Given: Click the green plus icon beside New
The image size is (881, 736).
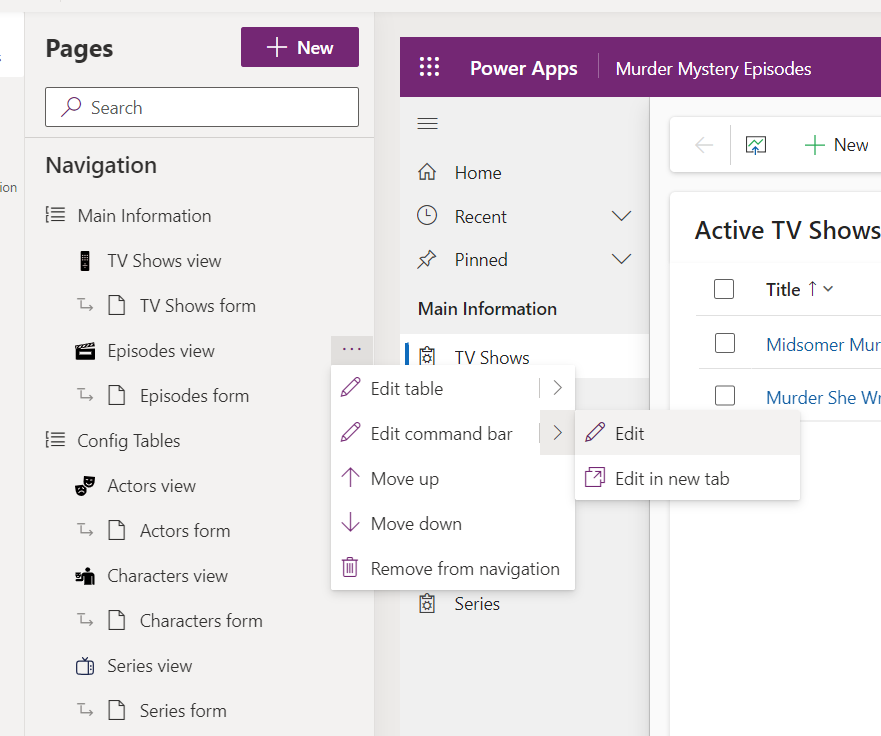Looking at the screenshot, I should [x=815, y=145].
